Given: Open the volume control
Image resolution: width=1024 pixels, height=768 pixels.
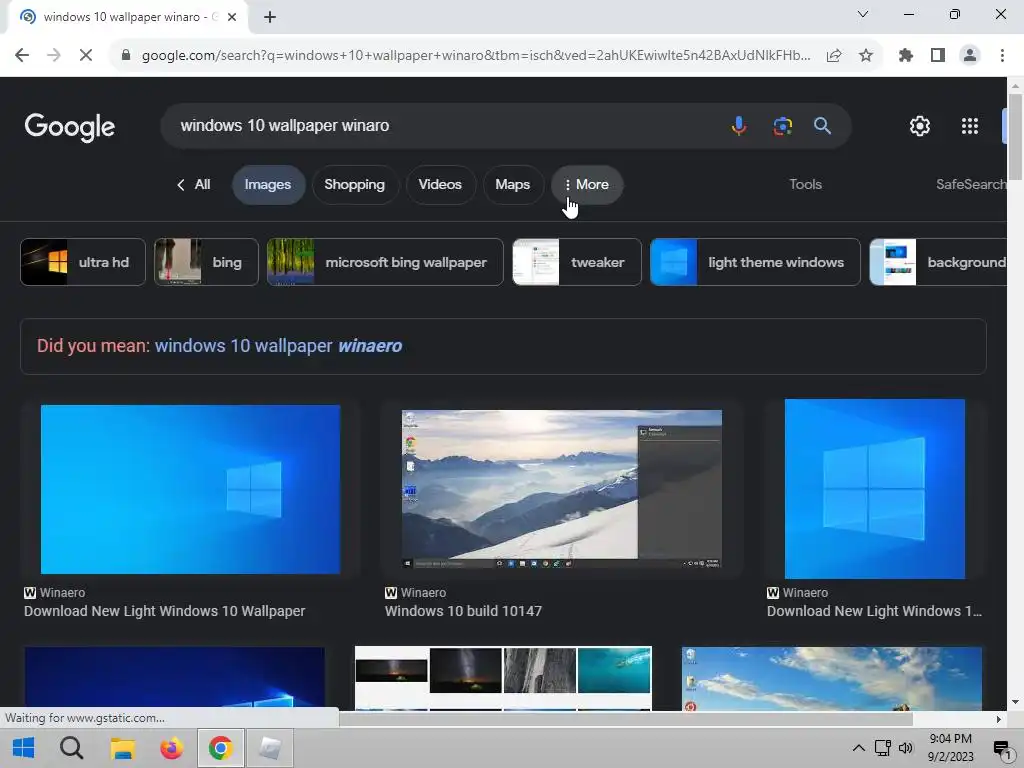Looking at the screenshot, I should click(x=905, y=748).
